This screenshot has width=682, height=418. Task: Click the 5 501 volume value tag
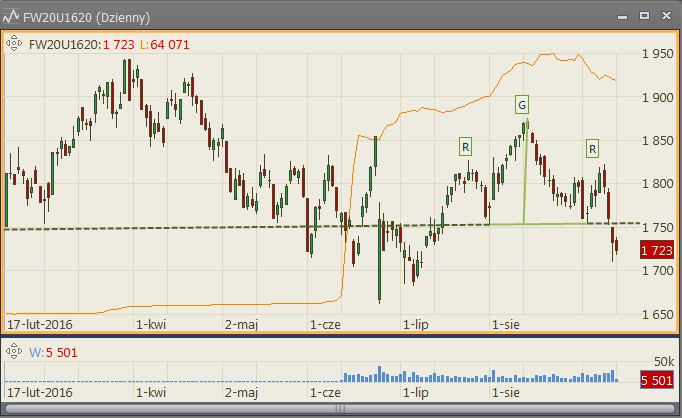click(x=657, y=380)
